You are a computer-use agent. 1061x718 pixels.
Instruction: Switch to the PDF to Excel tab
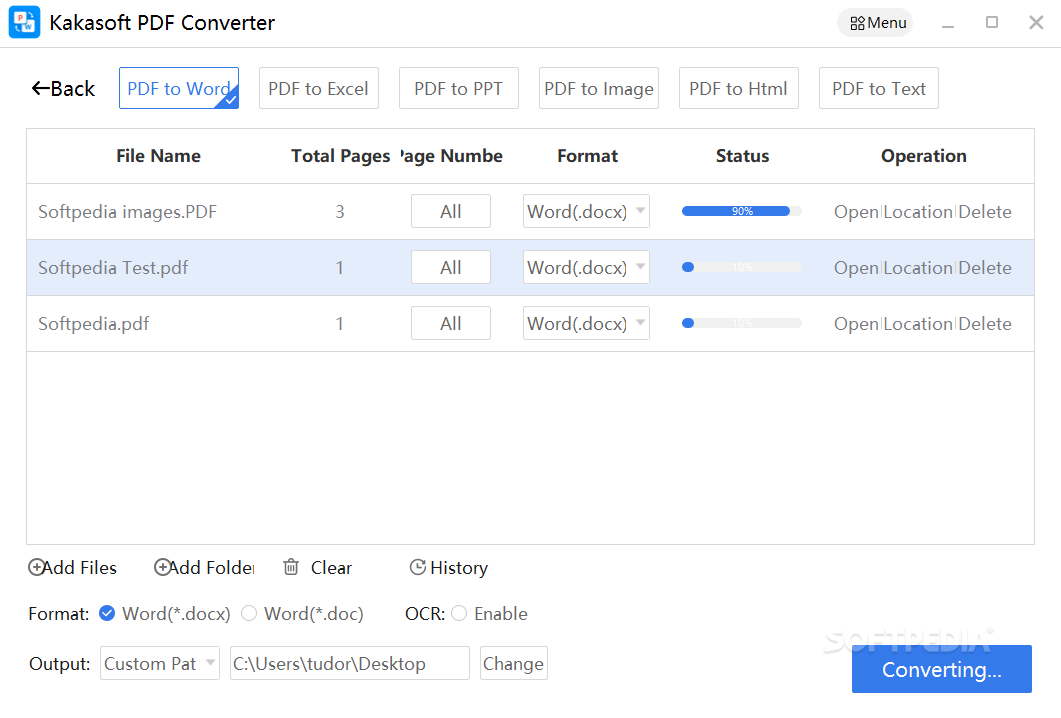(x=319, y=88)
